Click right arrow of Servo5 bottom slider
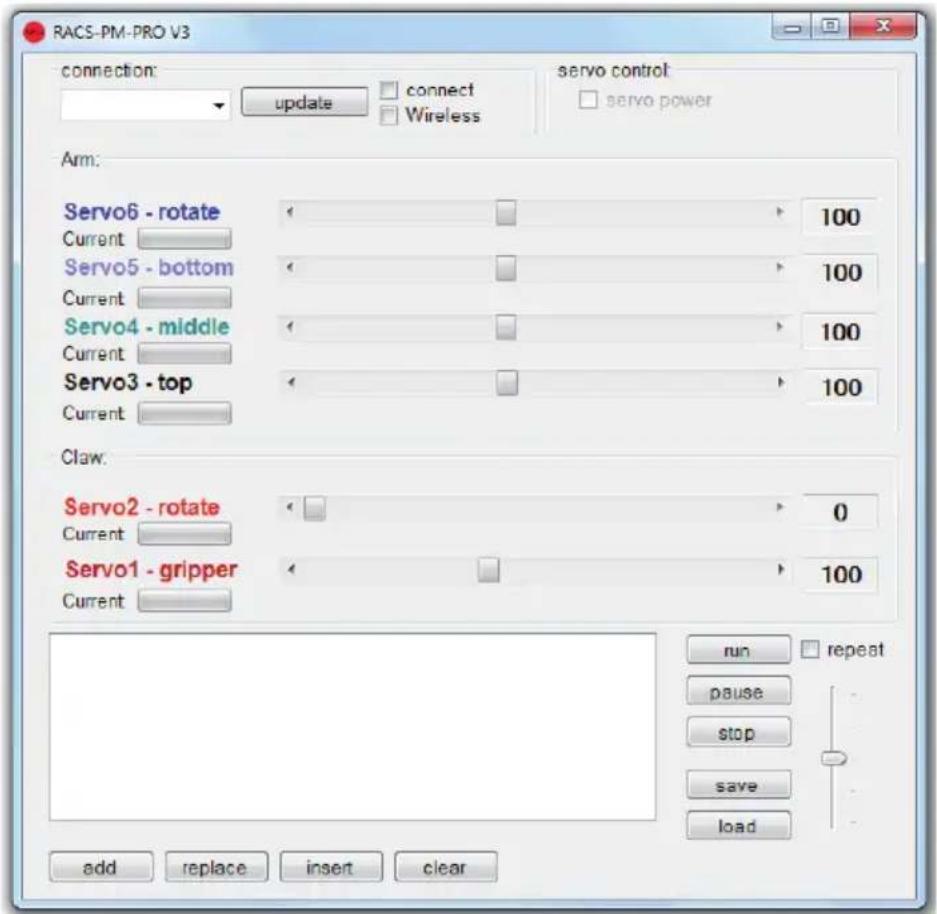 pyautogui.click(x=779, y=268)
